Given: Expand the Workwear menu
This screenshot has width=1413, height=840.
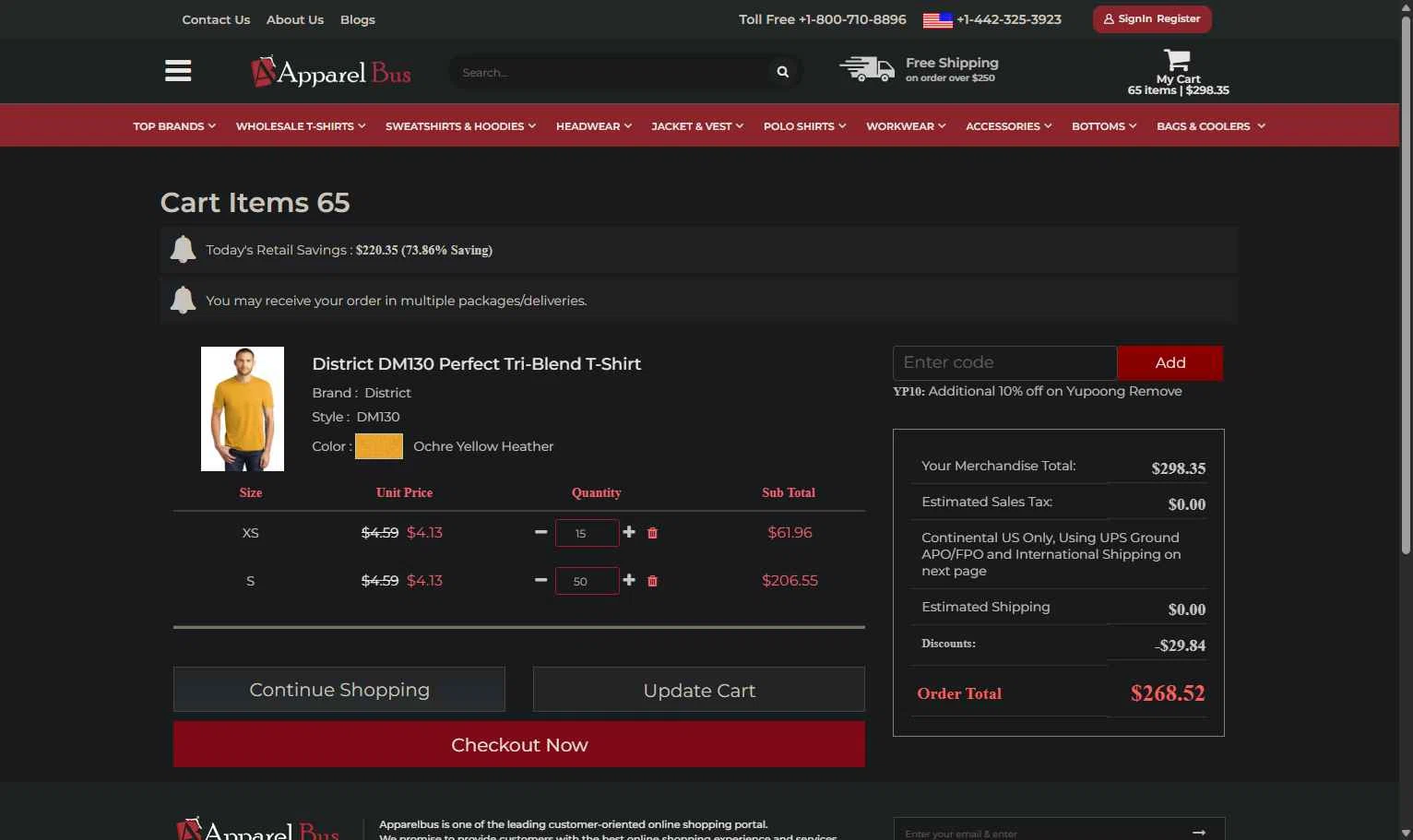Looking at the screenshot, I should [x=906, y=126].
